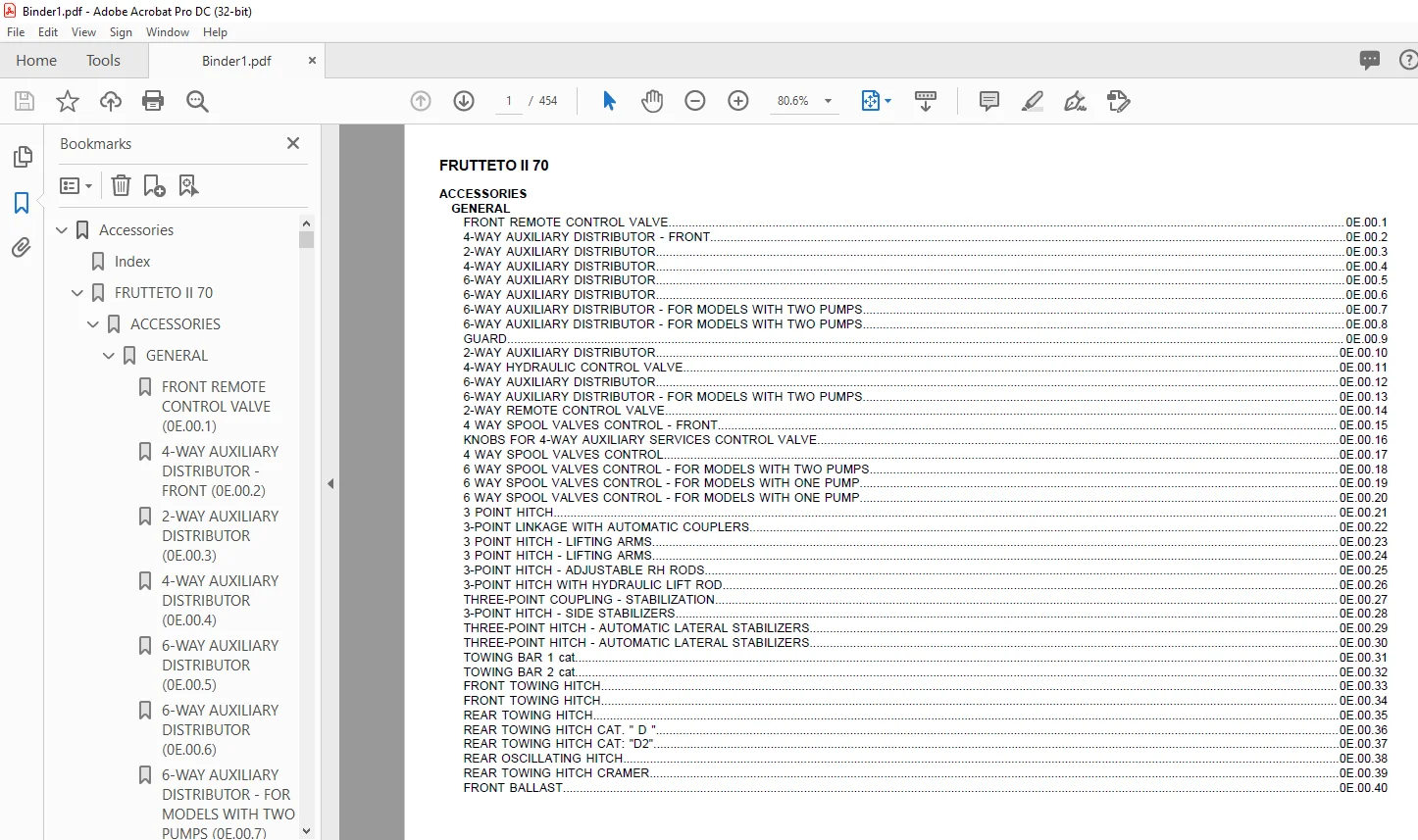The image size is (1418, 840).
Task: Open the Help menu
Action: point(215,32)
